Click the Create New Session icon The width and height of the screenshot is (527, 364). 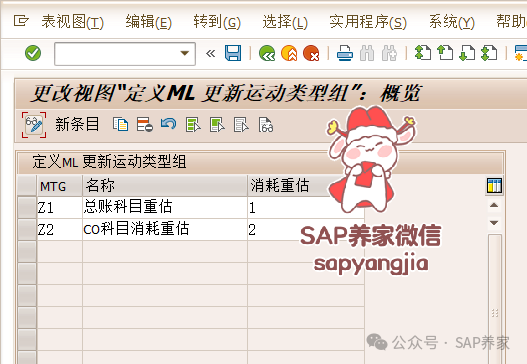pyautogui.click(x=521, y=53)
